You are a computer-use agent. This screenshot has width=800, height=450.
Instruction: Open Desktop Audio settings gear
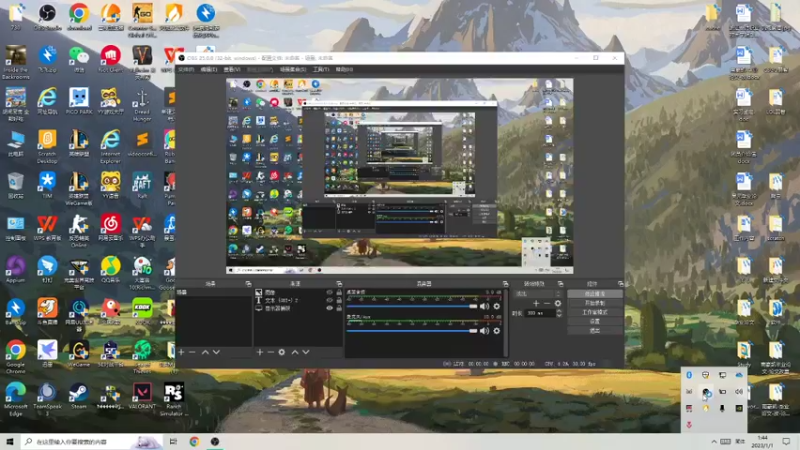496,306
